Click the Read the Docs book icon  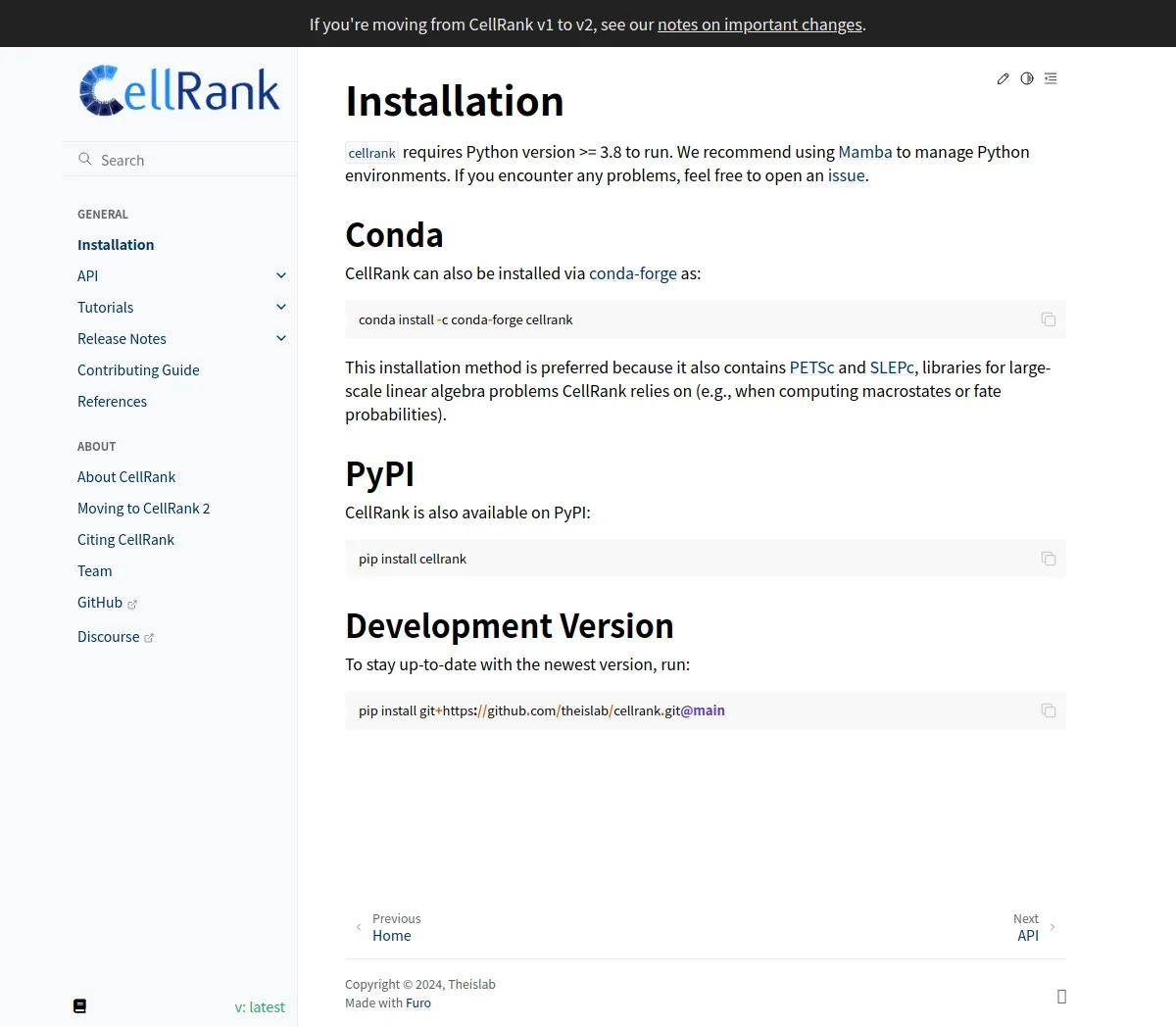[x=80, y=1006]
